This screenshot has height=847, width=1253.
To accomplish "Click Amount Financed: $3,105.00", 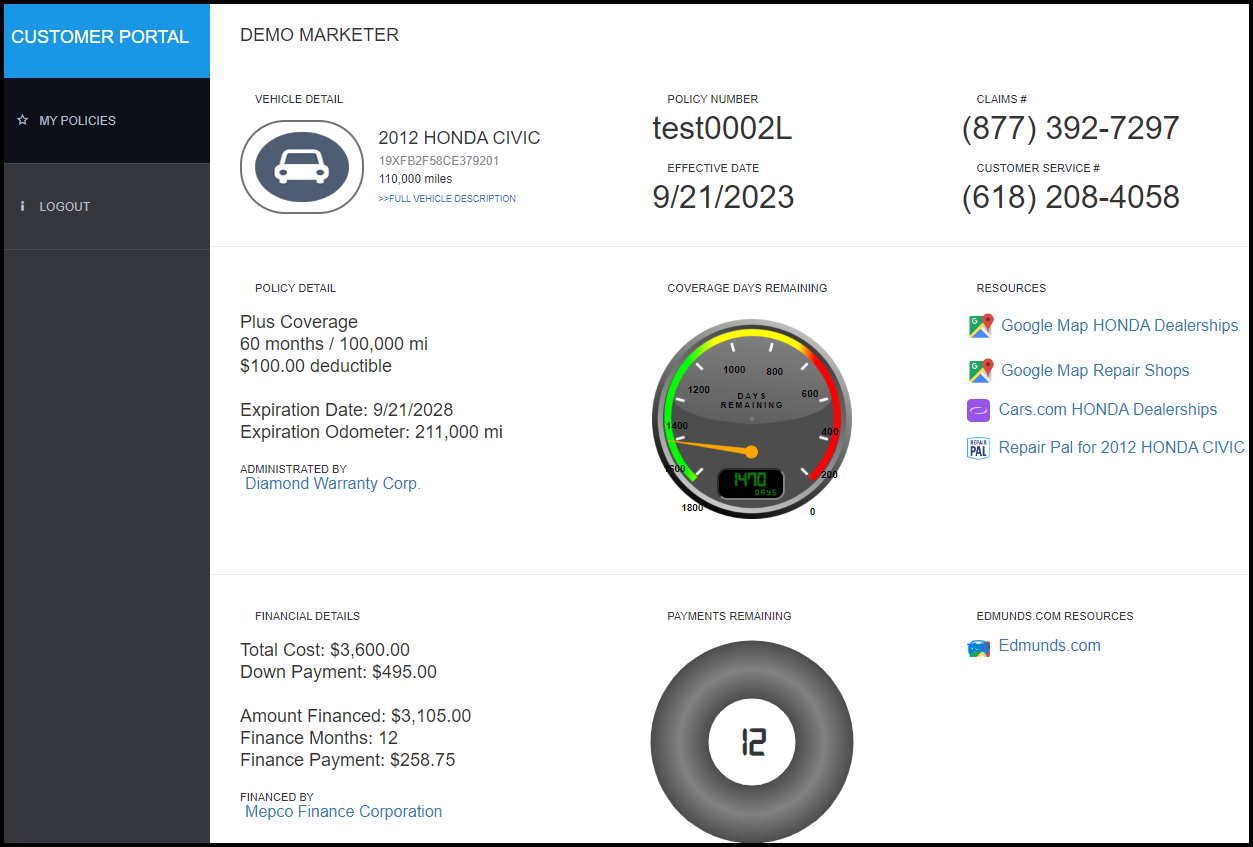I will (x=355, y=716).
